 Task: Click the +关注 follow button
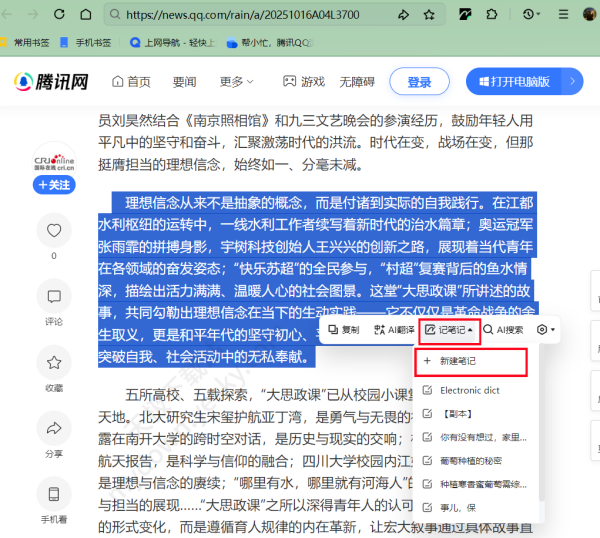(x=54, y=185)
